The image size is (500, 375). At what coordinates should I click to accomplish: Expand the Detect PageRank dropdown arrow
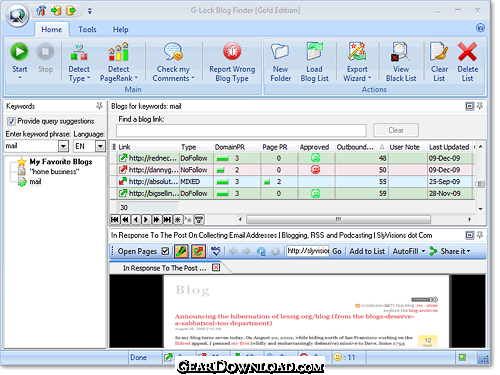pyautogui.click(x=136, y=78)
